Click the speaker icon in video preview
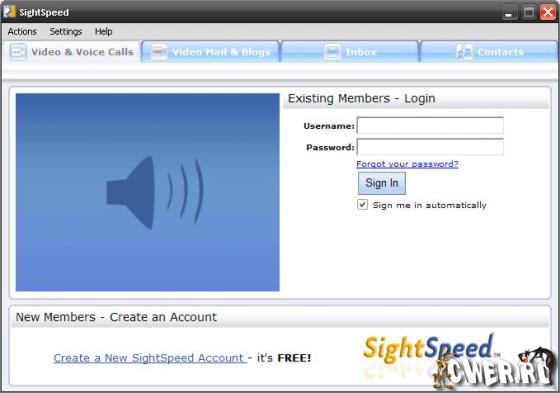 155,193
